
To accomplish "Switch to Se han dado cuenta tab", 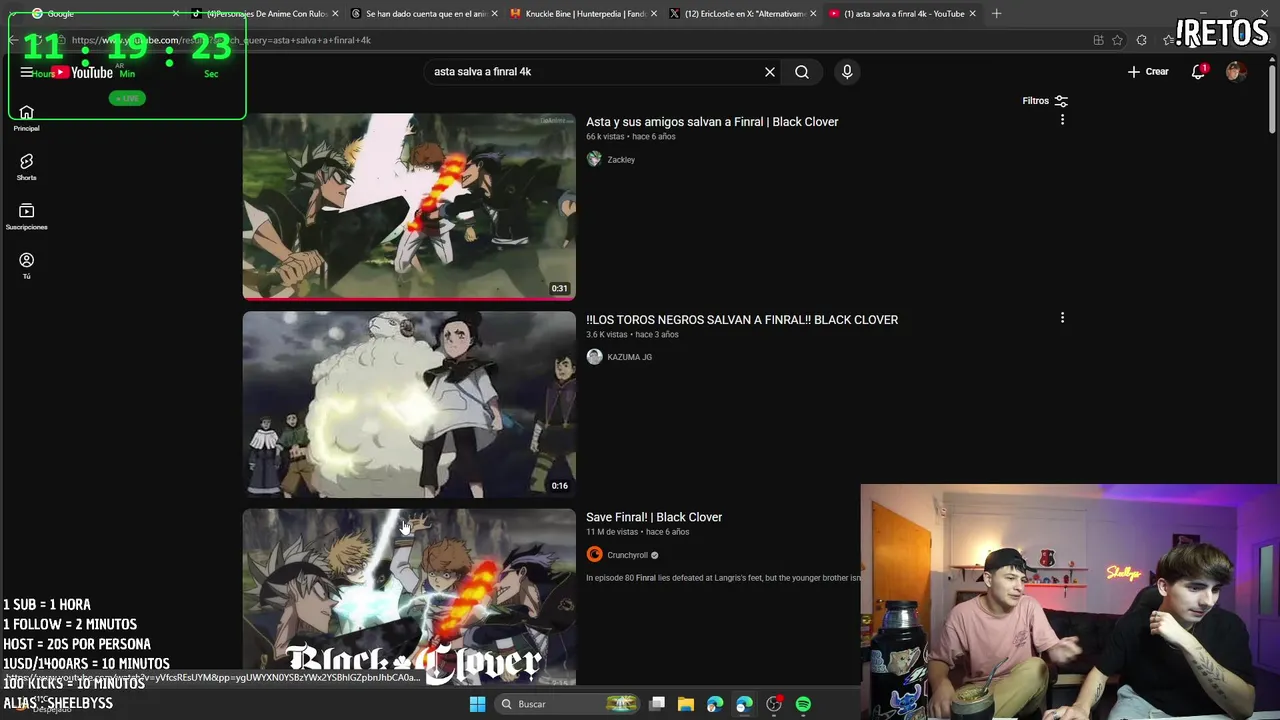I will (x=424, y=13).
